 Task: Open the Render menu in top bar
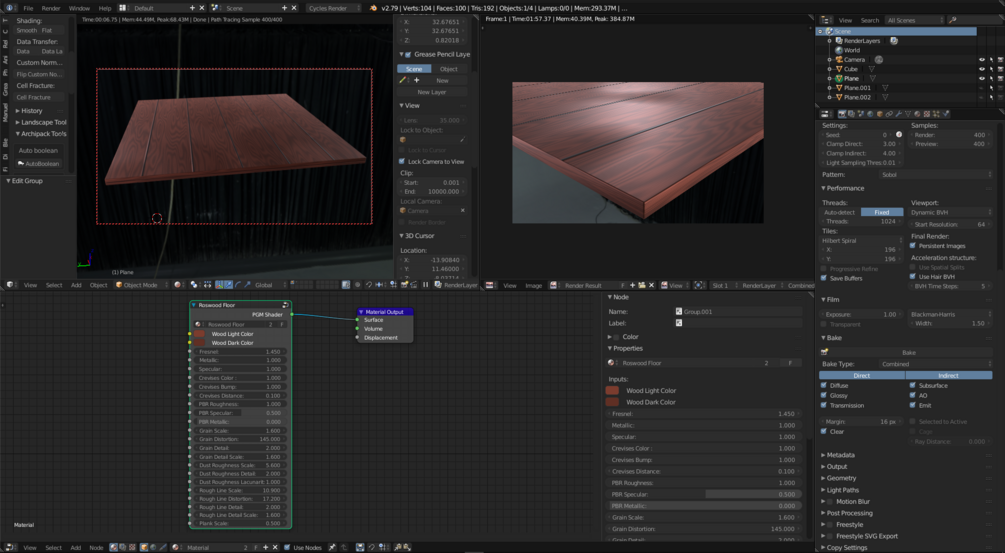coord(51,8)
